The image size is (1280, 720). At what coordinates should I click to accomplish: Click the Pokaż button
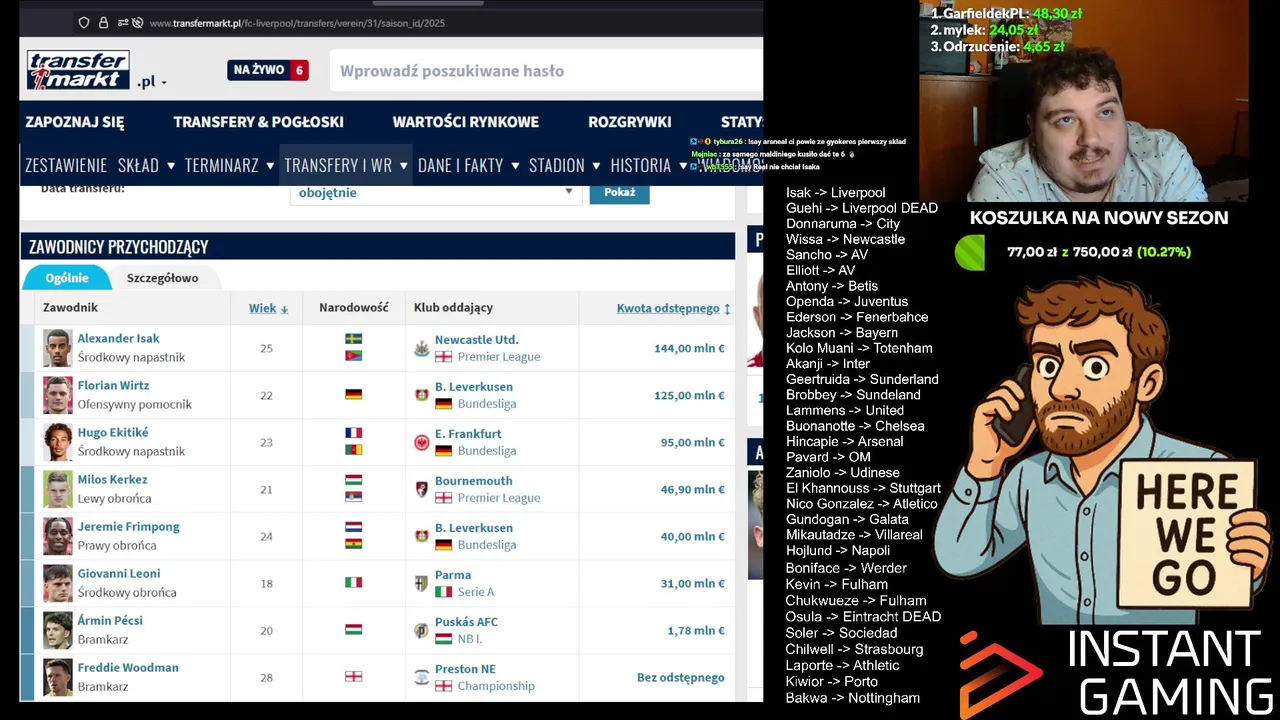coord(619,192)
